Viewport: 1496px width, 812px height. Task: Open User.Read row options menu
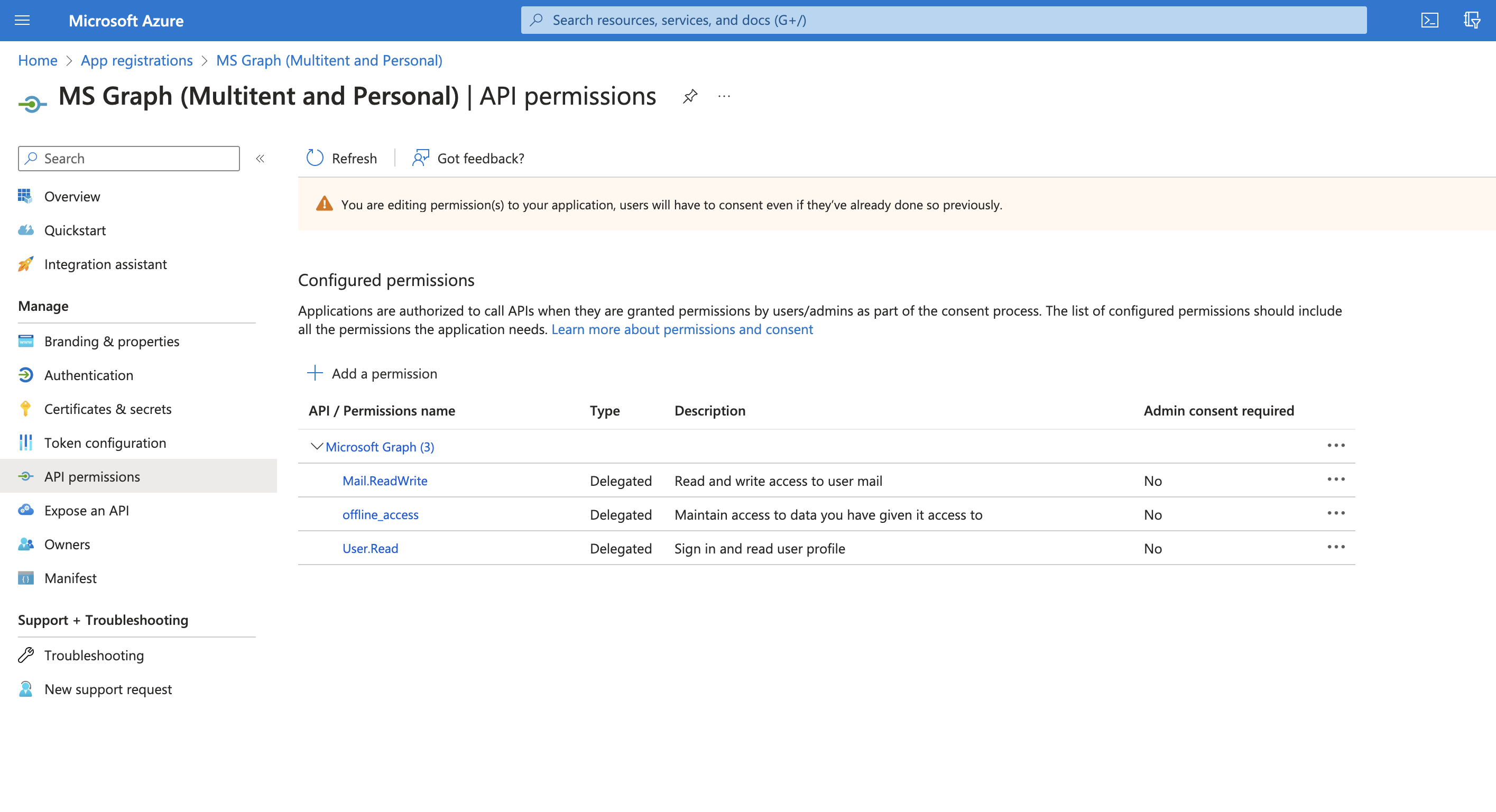point(1336,547)
